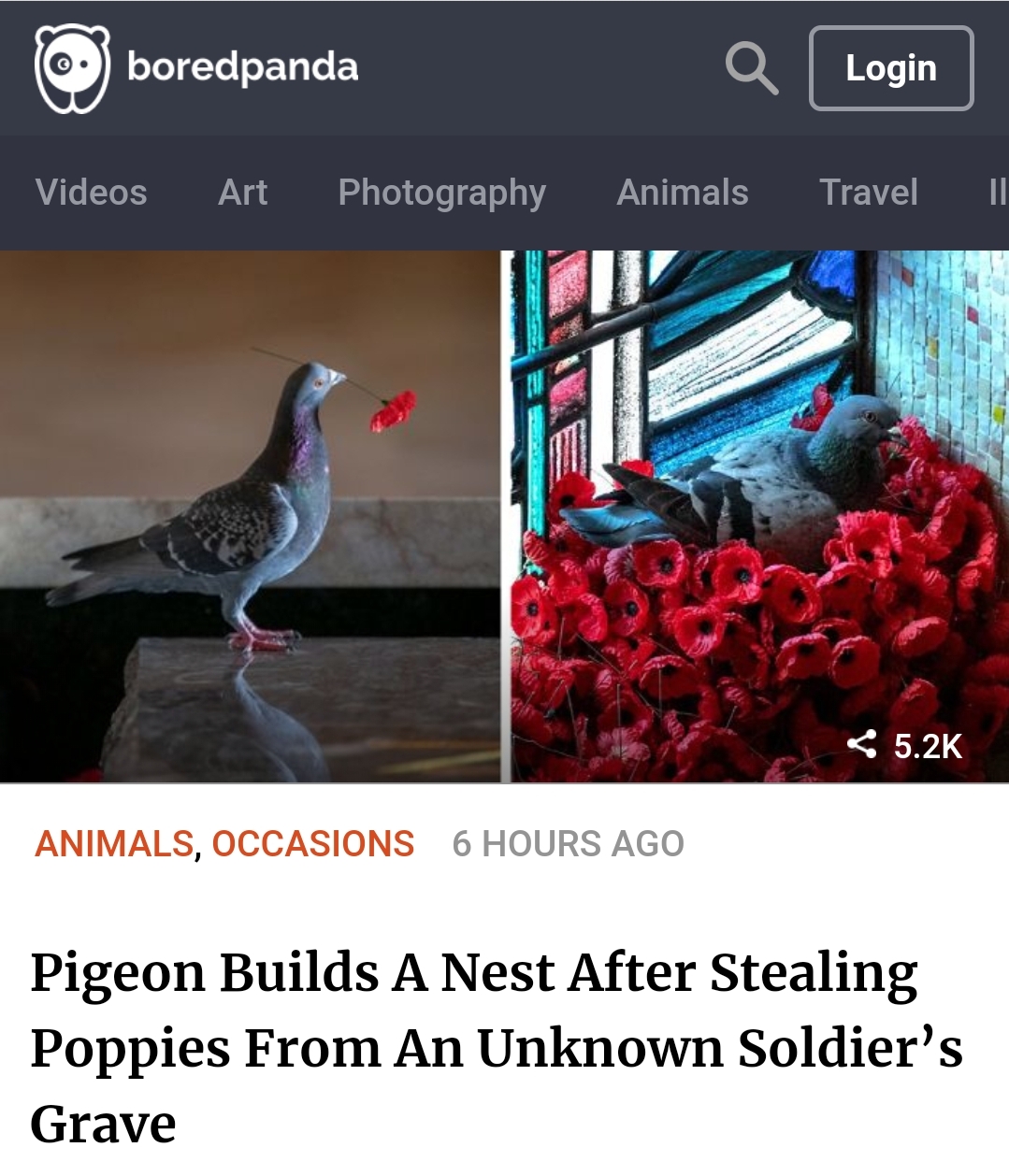The height and width of the screenshot is (1176, 1009).
Task: Open the Animals nav item in the header
Action: point(683,193)
